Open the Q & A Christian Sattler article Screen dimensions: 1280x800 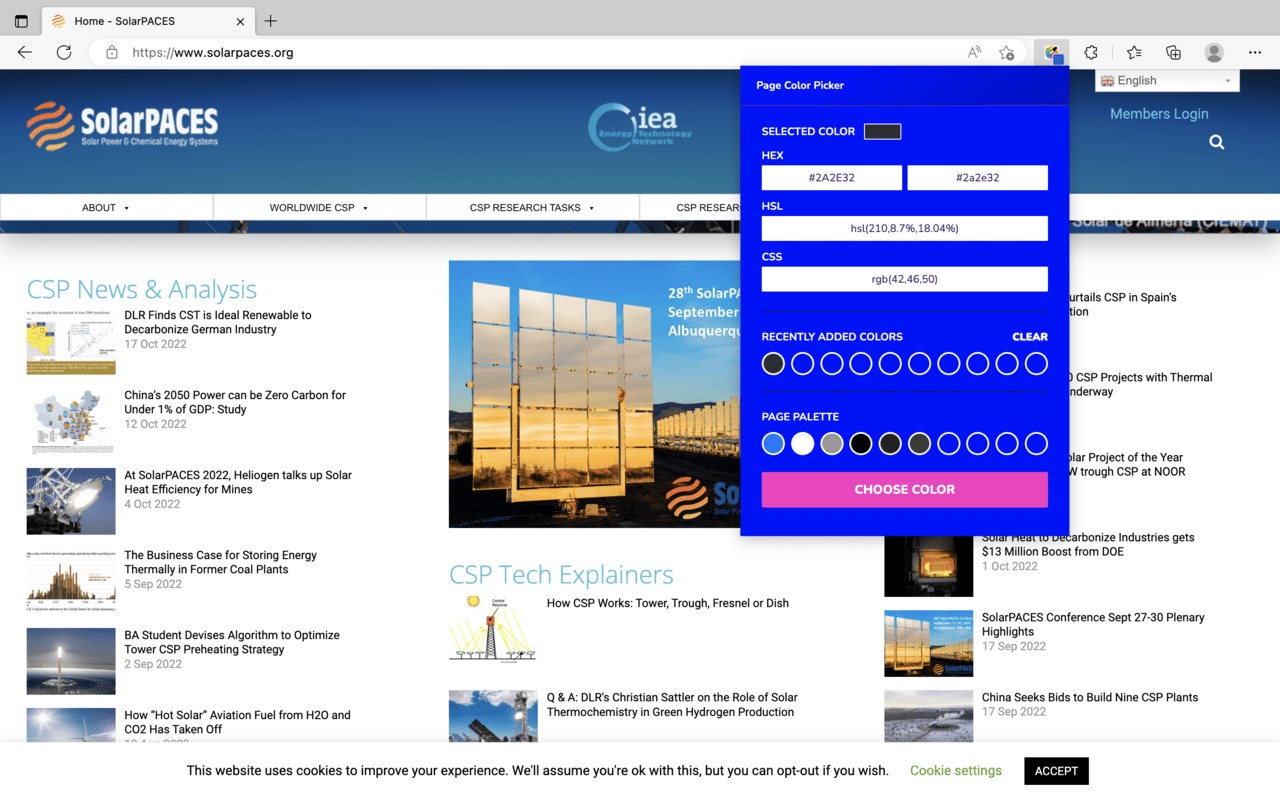(672, 705)
